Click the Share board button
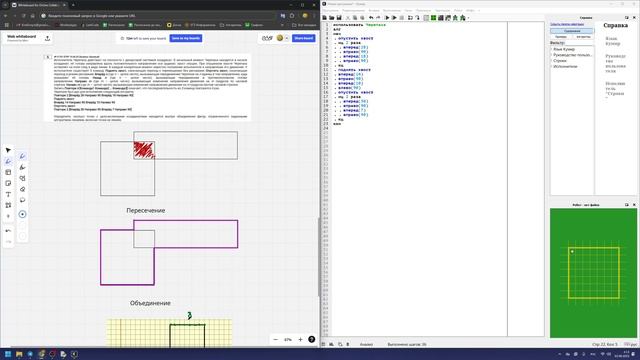Image resolution: width=640 pixels, height=360 pixels. coord(304,38)
